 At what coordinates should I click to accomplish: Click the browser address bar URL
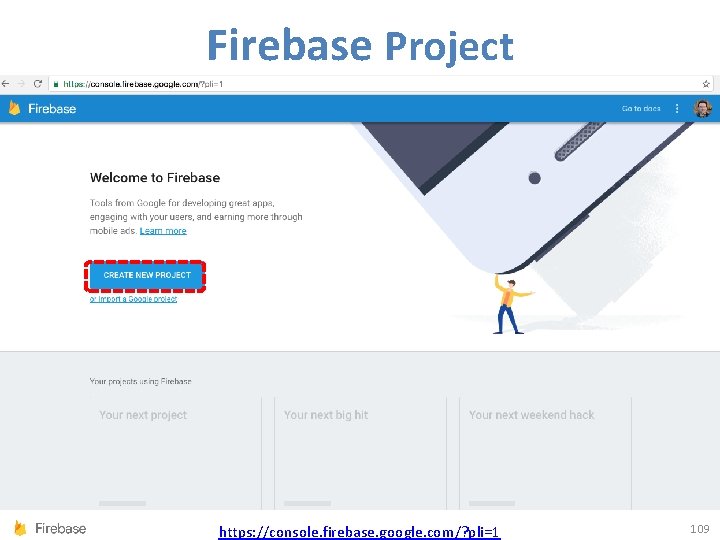[143, 84]
